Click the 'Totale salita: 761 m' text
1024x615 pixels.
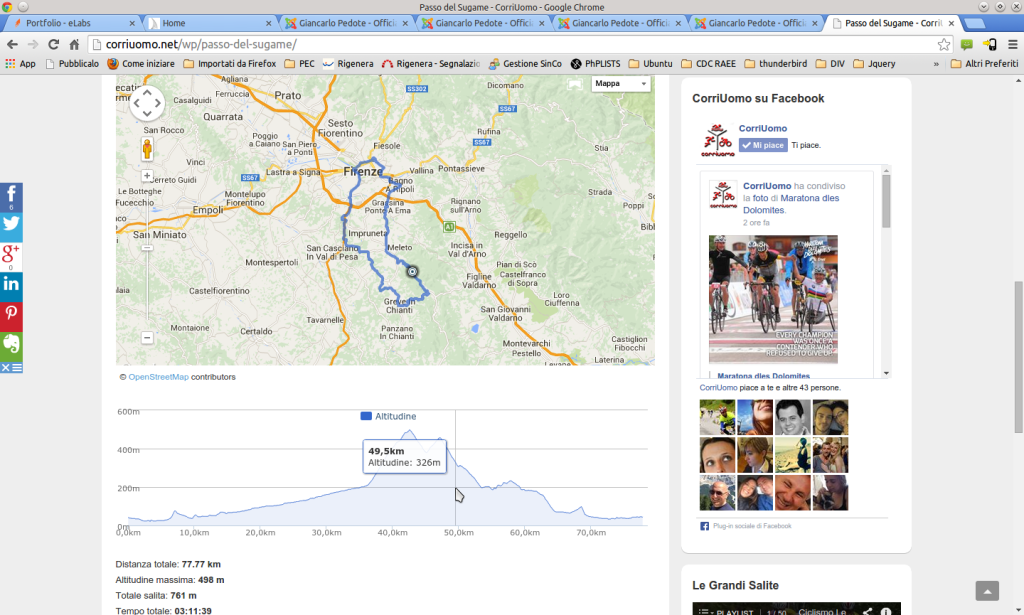point(156,595)
